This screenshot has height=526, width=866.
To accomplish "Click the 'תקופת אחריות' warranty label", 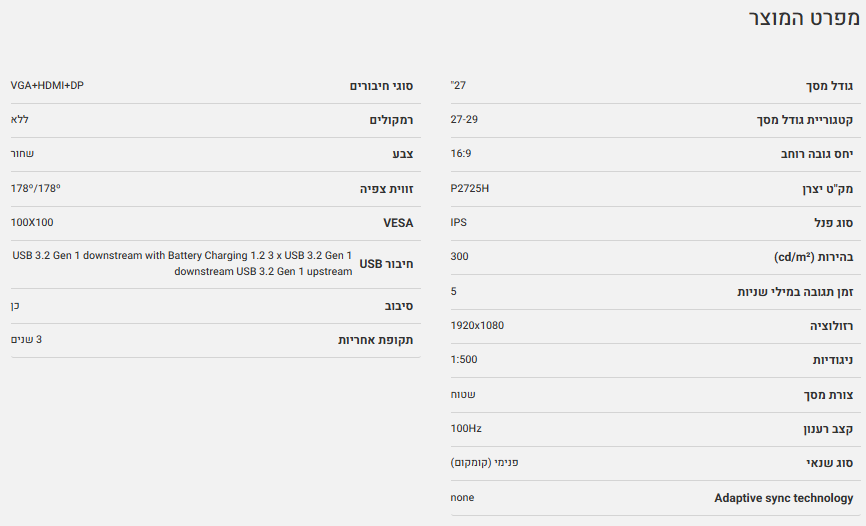I will [376, 340].
